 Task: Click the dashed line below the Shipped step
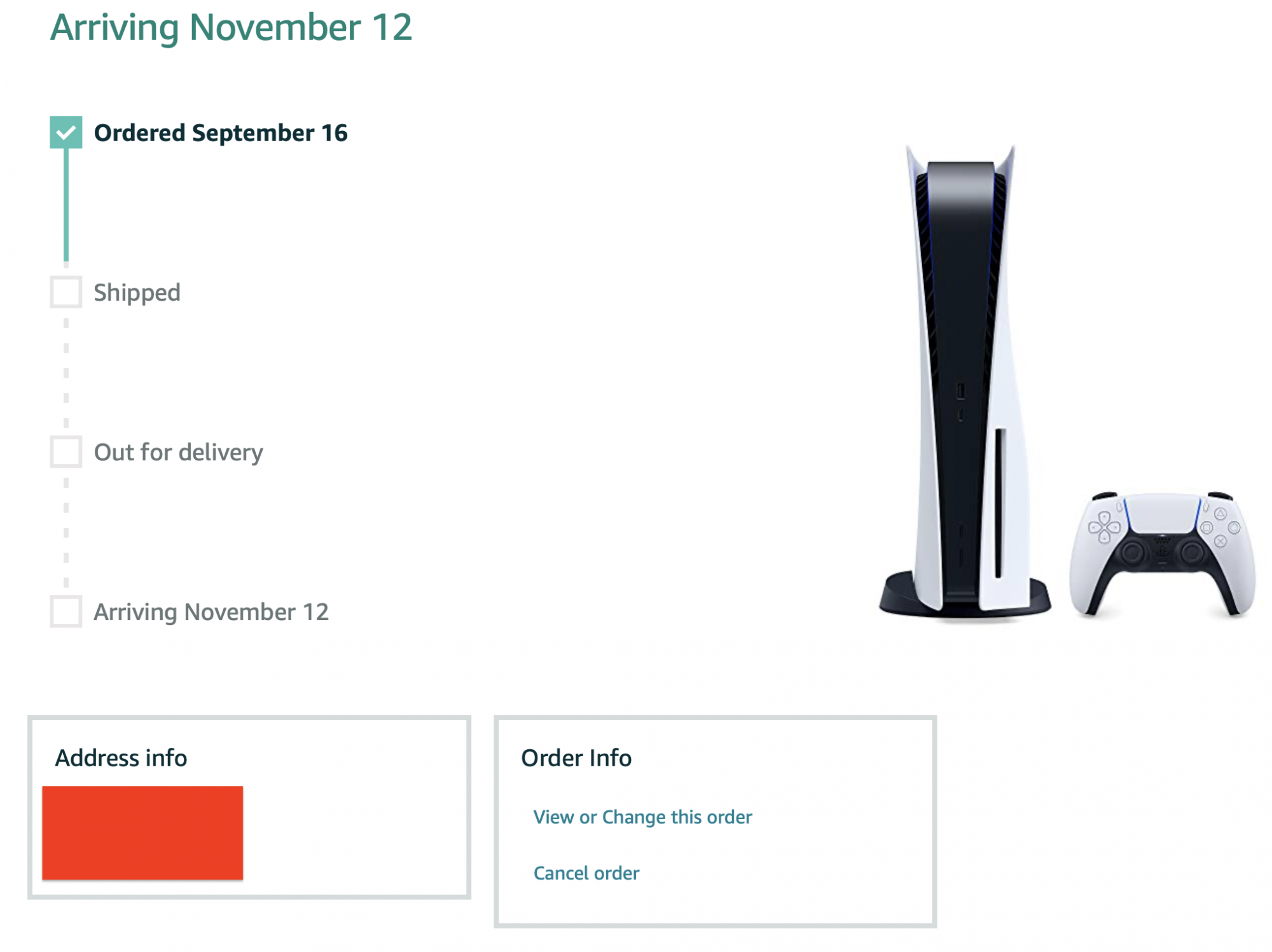66,372
